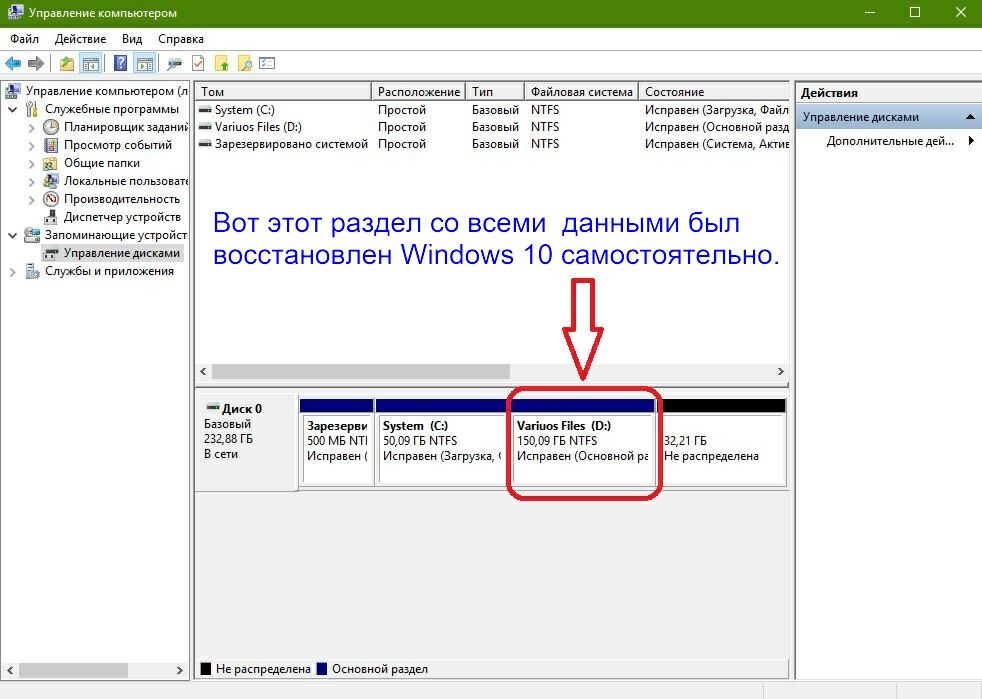The height and width of the screenshot is (699, 982).
Task: Click the Back arrow toolbar icon
Action: 14,64
